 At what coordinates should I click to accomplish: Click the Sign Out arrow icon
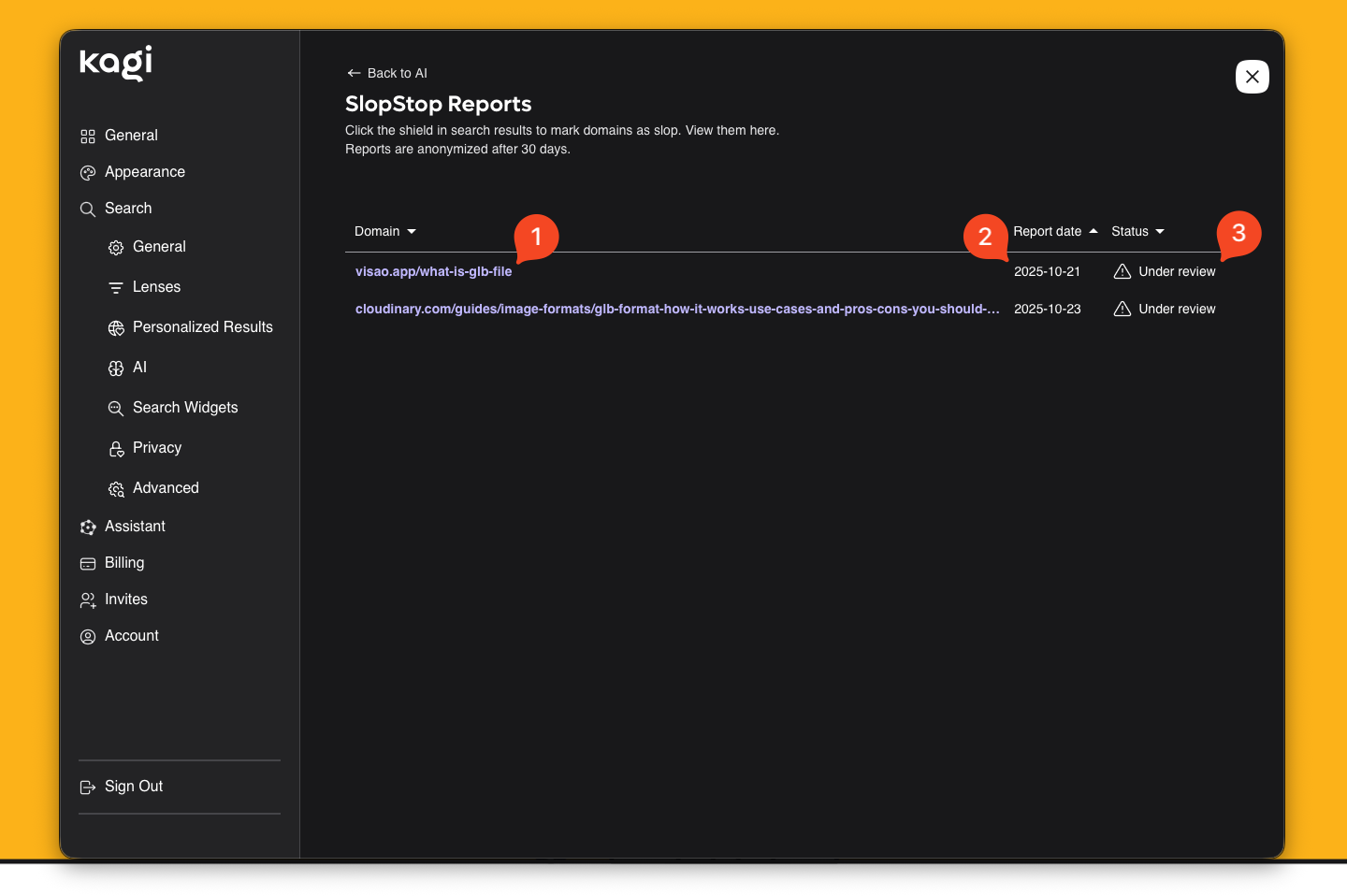click(88, 788)
